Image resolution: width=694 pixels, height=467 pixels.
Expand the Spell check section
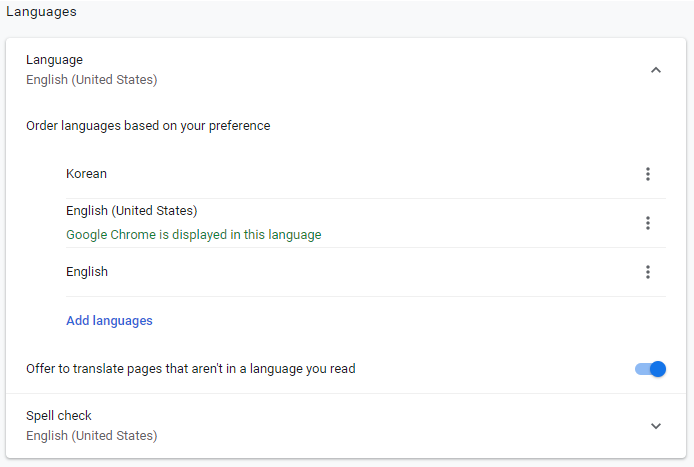click(x=655, y=426)
